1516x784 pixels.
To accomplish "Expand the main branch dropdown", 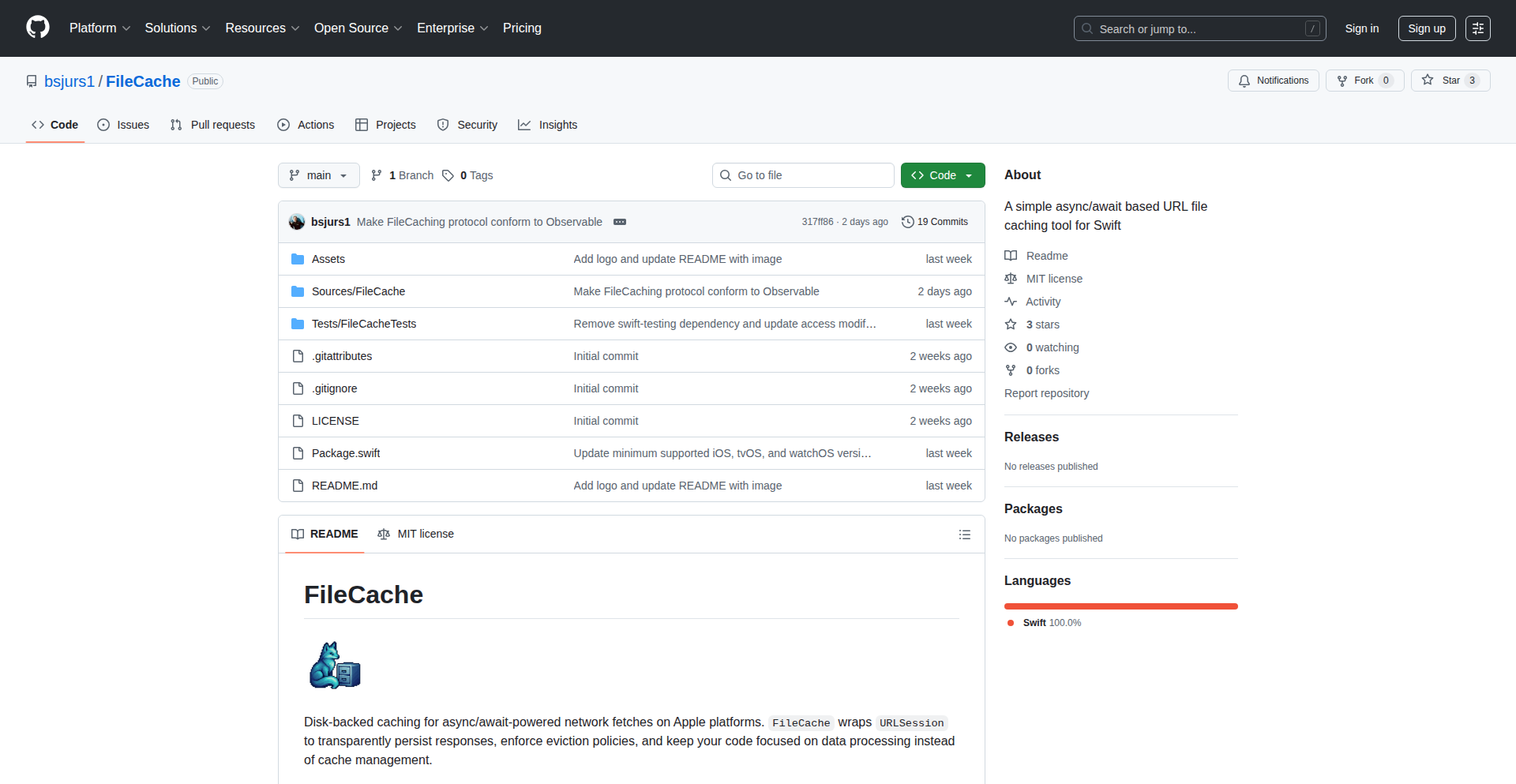I will (x=318, y=175).
